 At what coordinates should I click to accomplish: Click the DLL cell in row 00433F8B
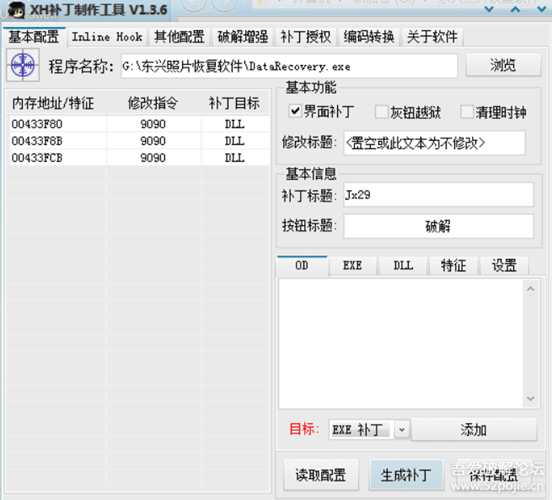[234, 141]
